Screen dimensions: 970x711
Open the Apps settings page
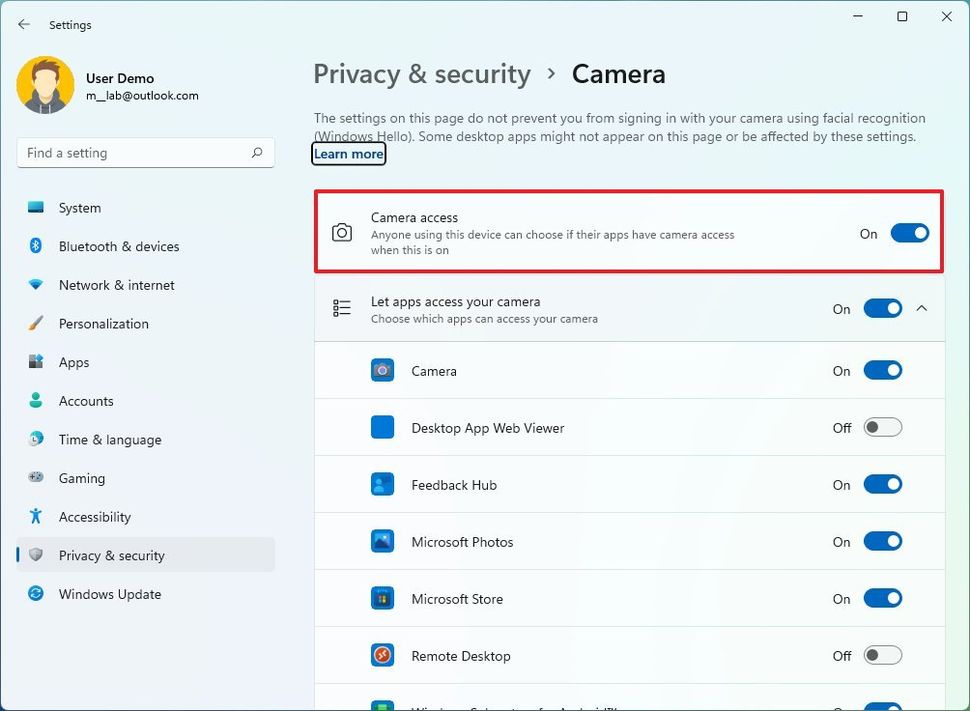[x=73, y=362]
